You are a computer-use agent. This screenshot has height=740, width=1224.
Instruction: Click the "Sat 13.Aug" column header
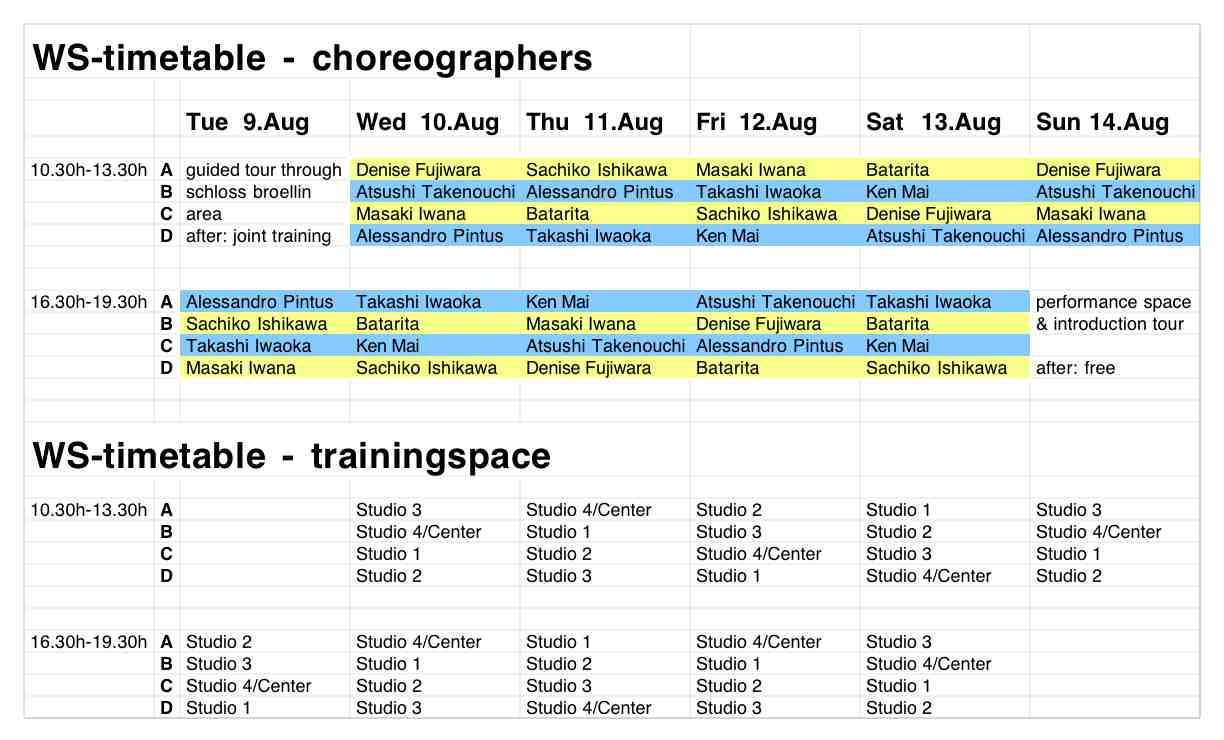pyautogui.click(x=933, y=122)
